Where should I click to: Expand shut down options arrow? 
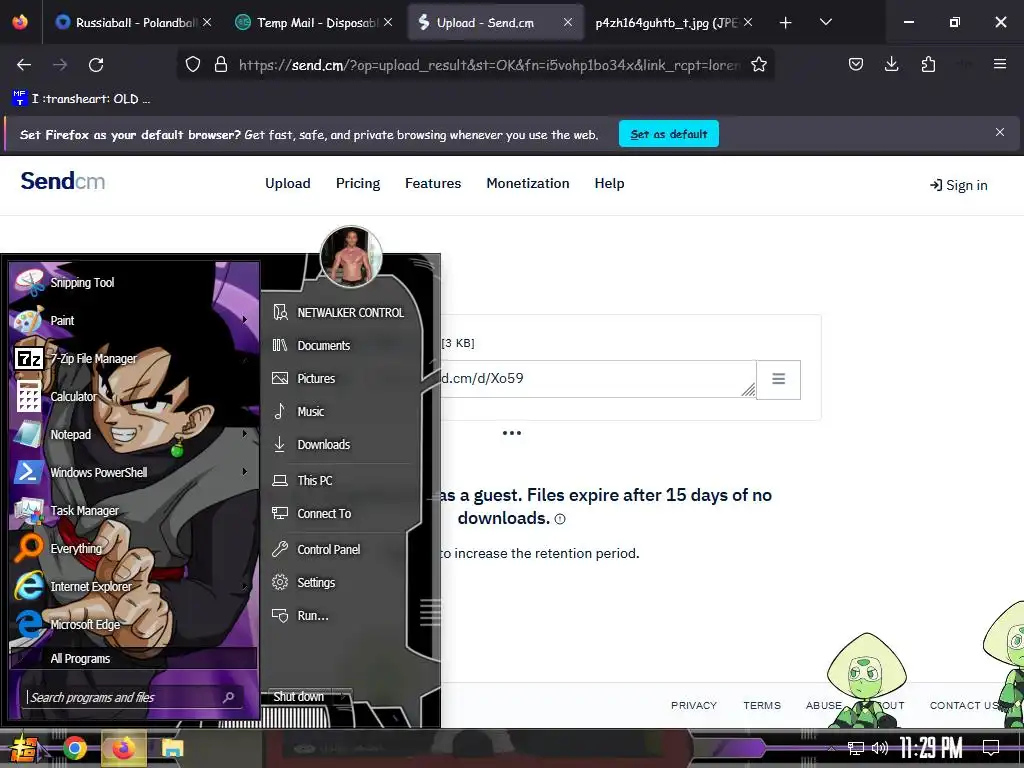click(x=343, y=697)
